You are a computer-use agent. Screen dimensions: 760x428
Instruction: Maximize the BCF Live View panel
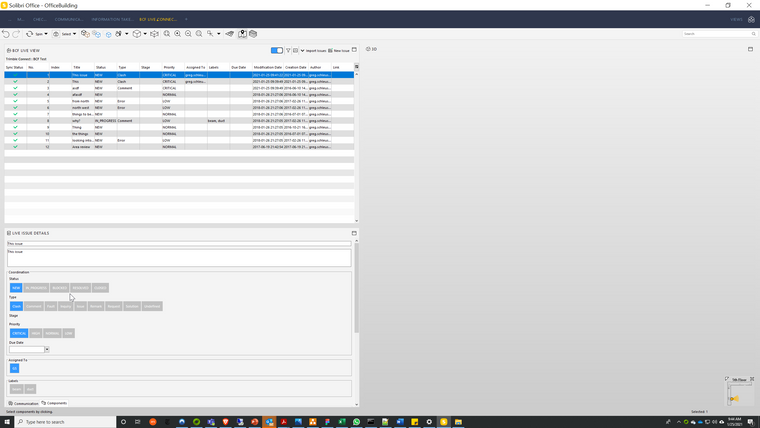[354, 50]
